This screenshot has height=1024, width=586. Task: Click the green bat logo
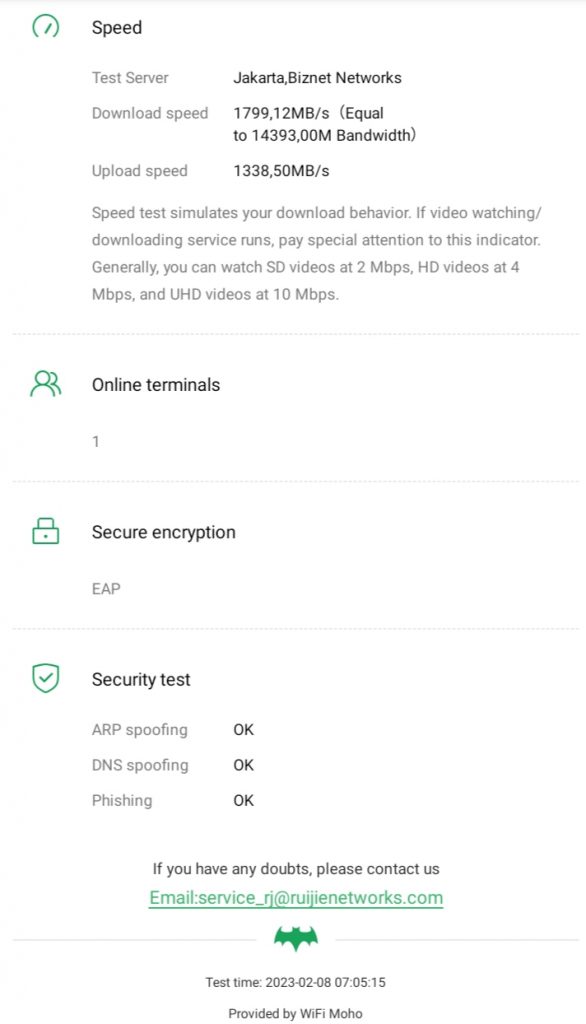296,938
